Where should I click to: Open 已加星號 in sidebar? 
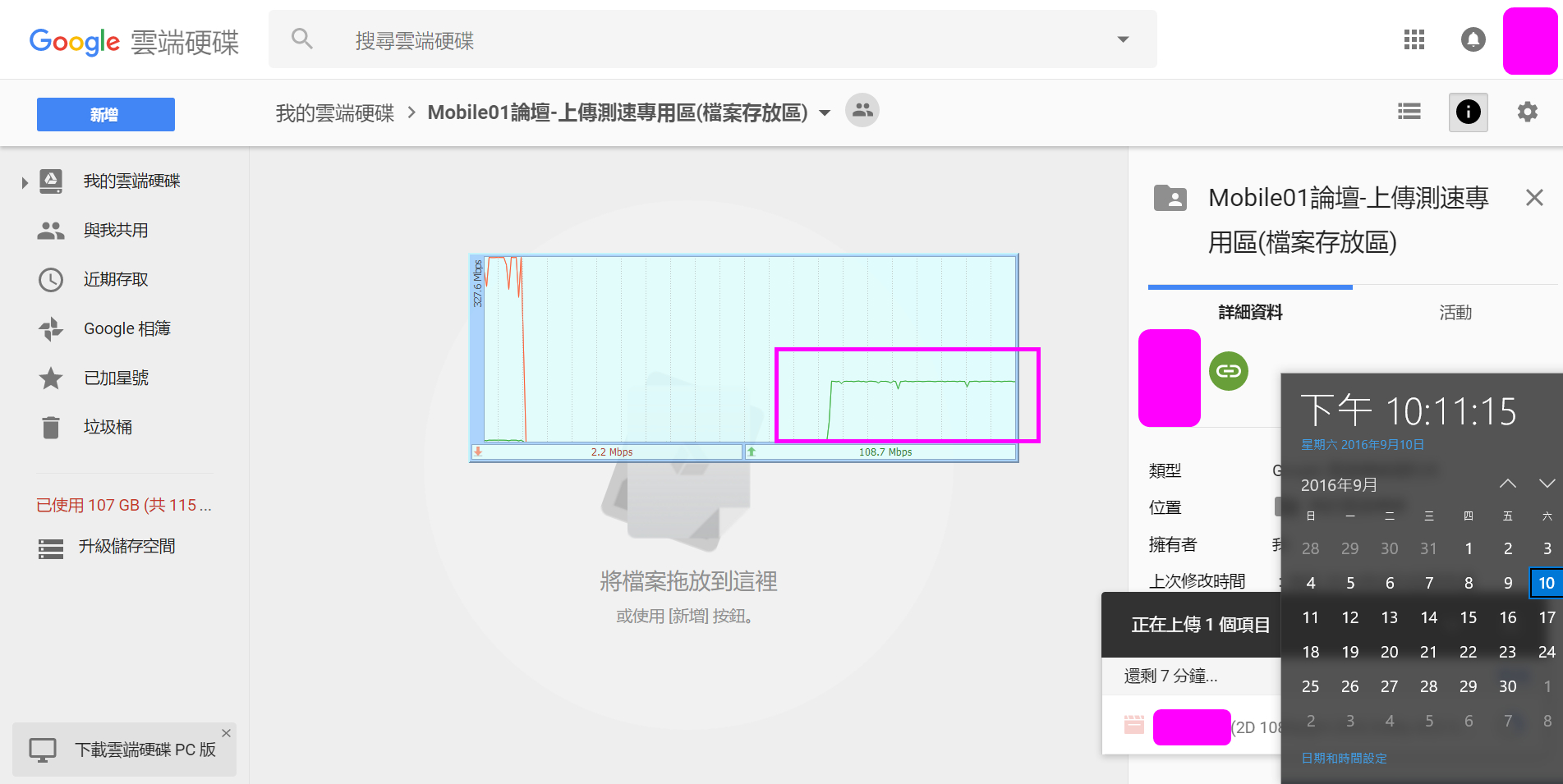[x=116, y=378]
